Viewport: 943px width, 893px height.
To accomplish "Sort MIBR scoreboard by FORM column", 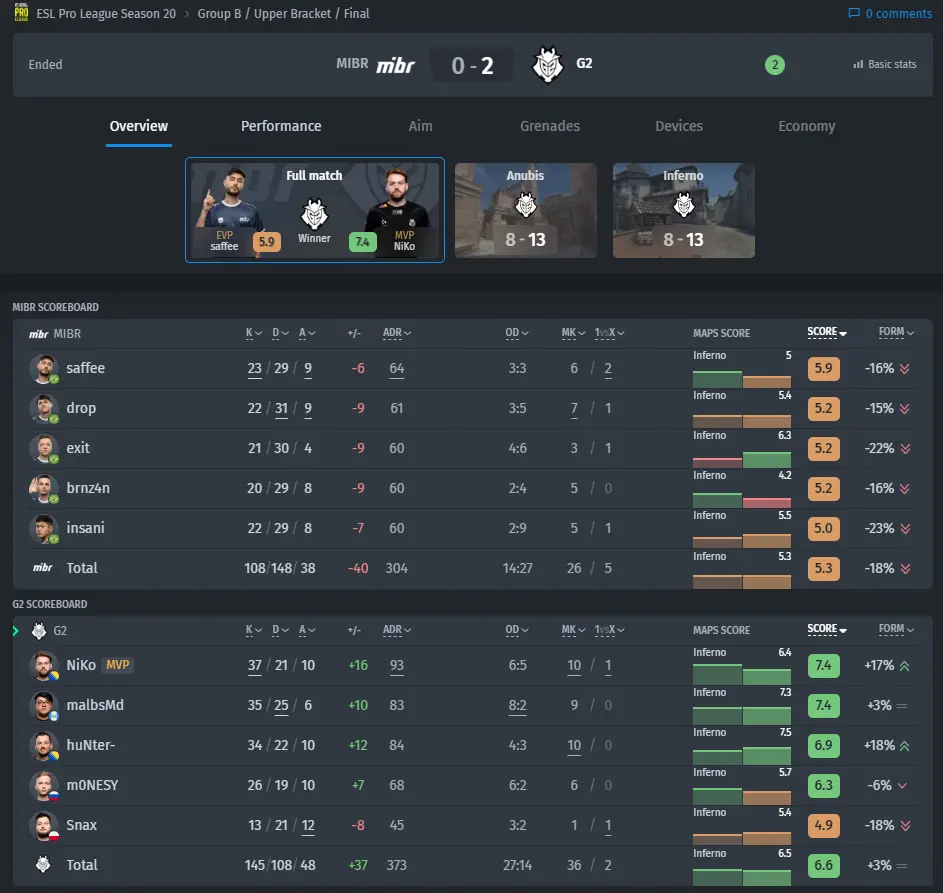I will [x=896, y=332].
